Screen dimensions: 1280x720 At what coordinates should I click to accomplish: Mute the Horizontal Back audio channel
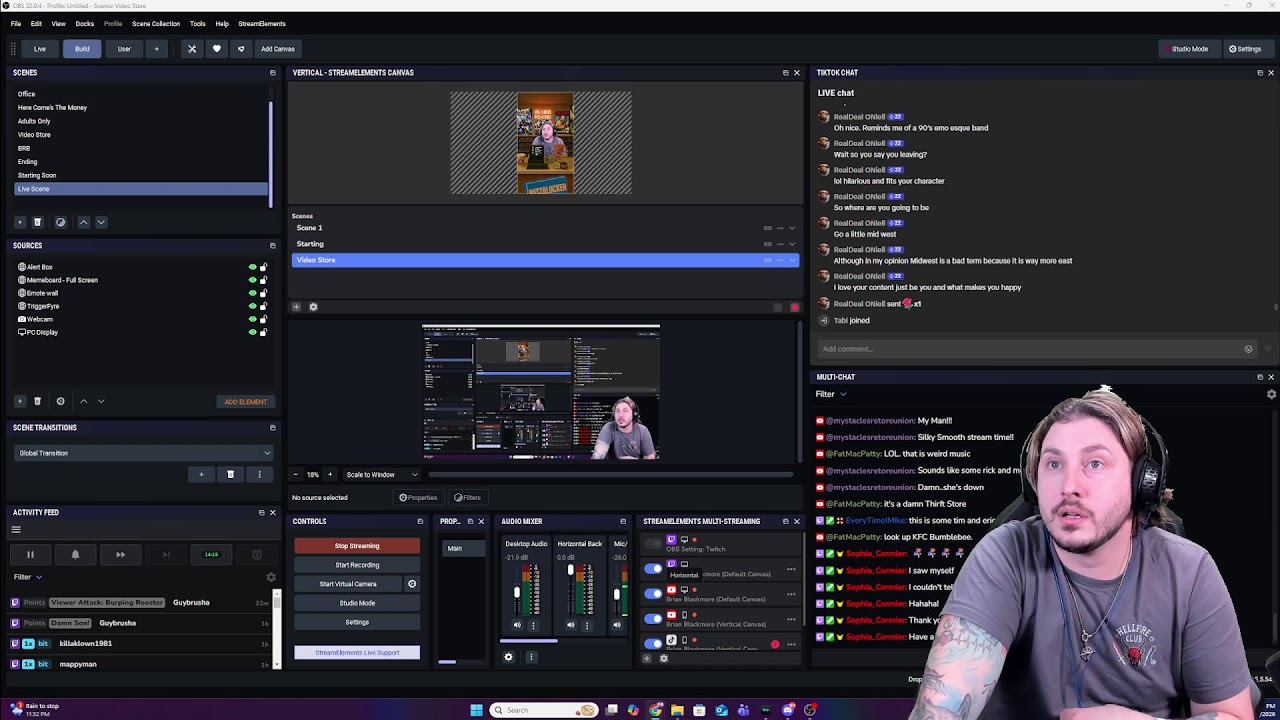coord(571,625)
